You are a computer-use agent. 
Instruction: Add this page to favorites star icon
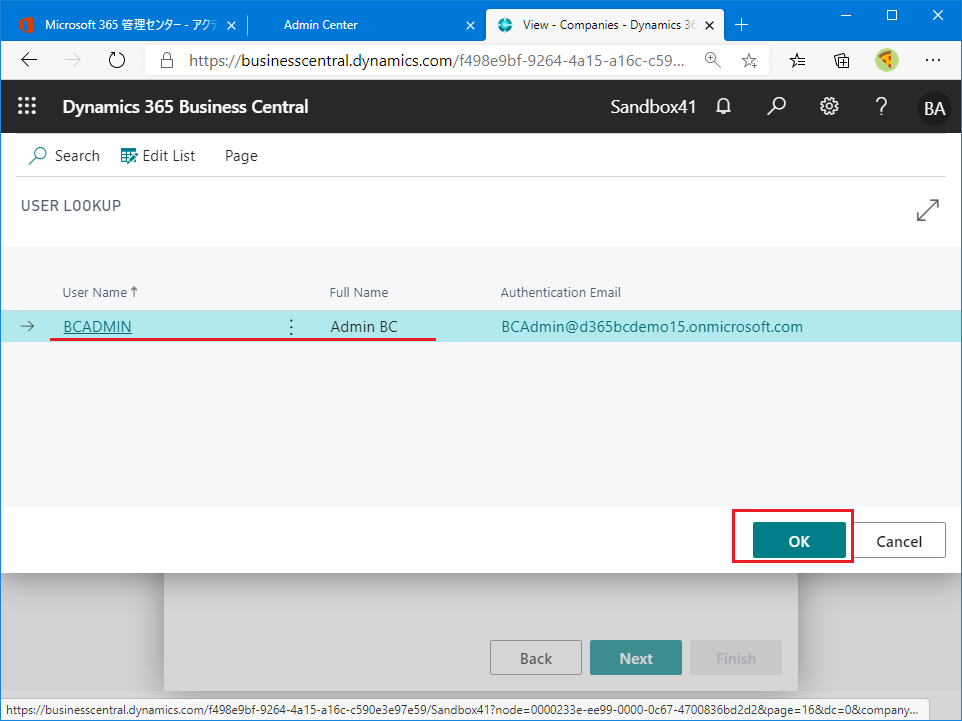pos(749,60)
